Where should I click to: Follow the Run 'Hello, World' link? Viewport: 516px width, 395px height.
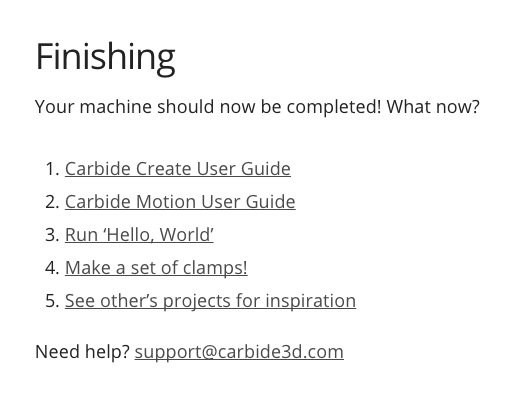point(139,234)
